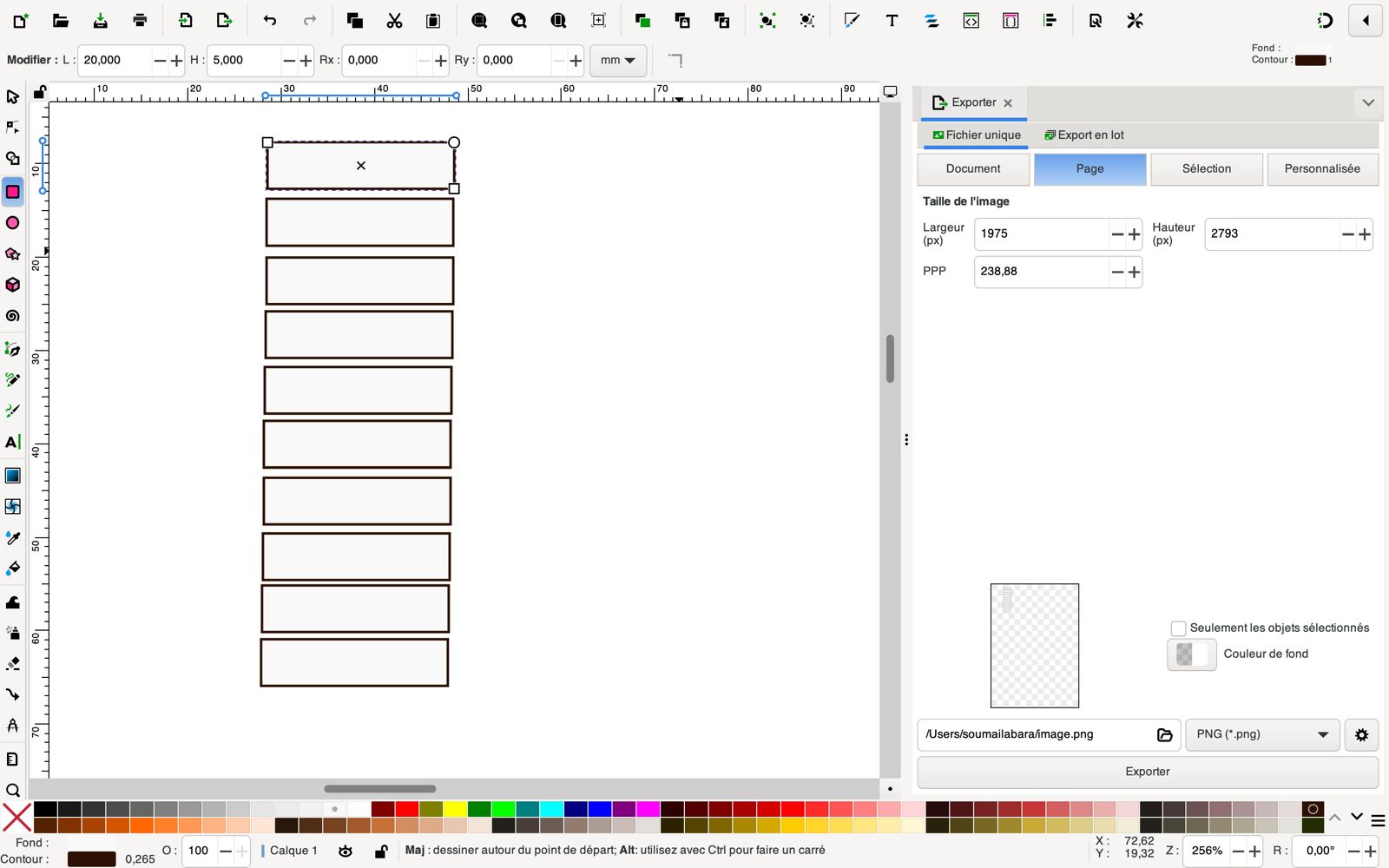Open Text and Font dialog icon
This screenshot has height=868, width=1389.
(892, 20)
